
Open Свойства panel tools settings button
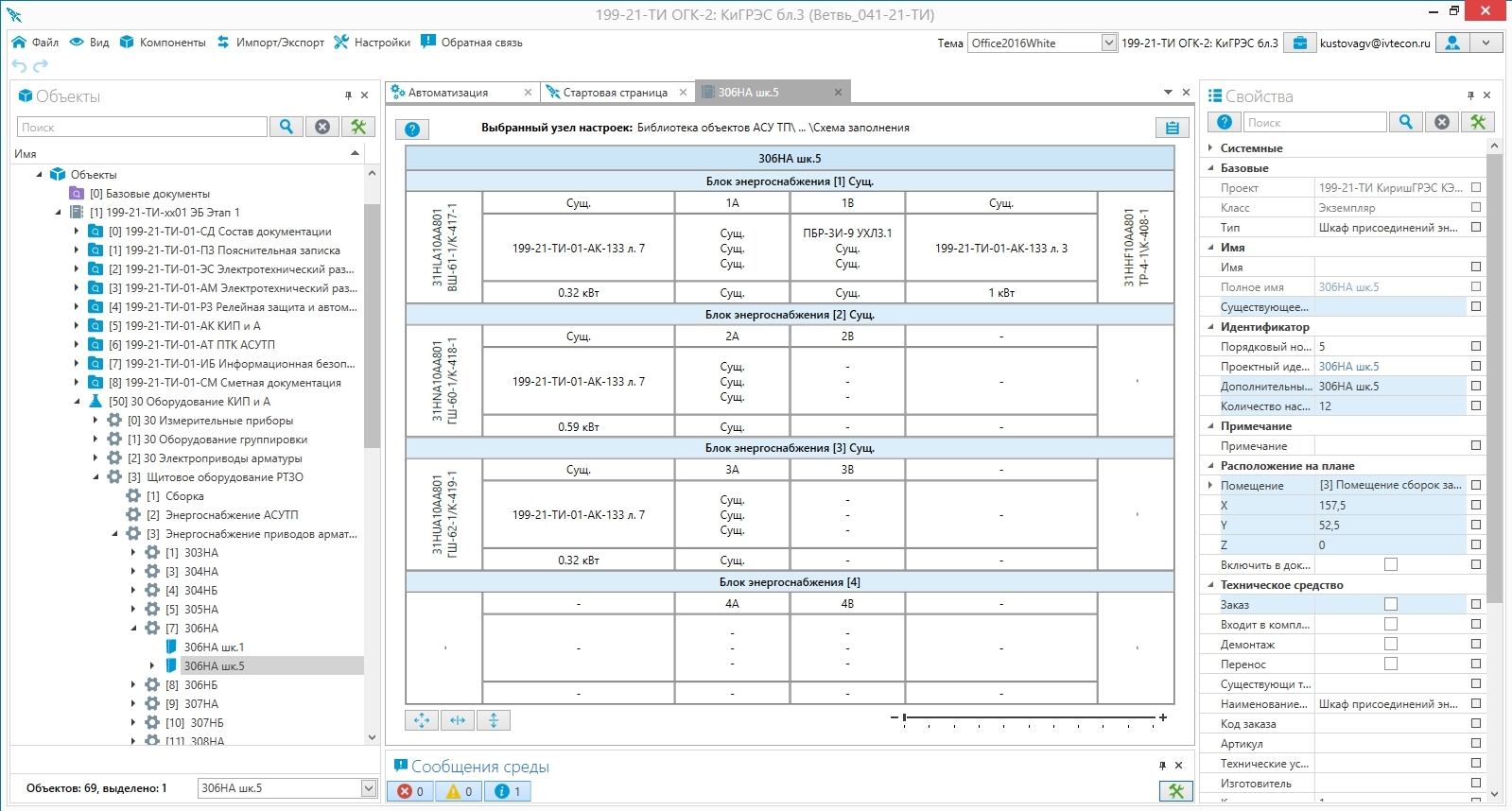1478,122
